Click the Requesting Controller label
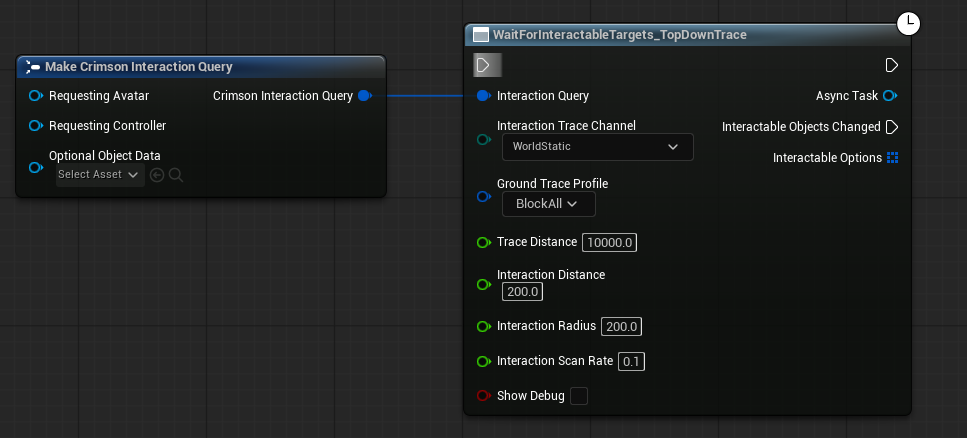 [107, 126]
